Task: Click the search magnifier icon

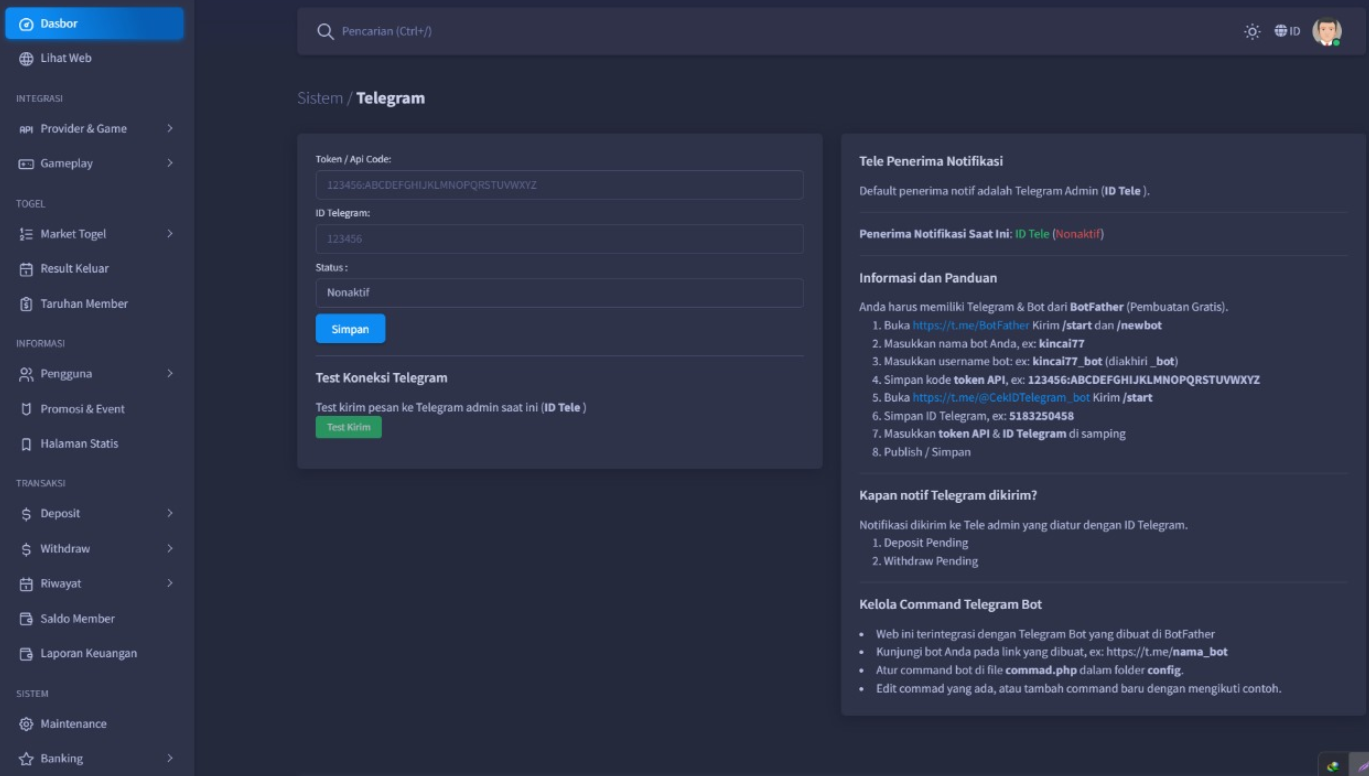Action: coord(325,31)
